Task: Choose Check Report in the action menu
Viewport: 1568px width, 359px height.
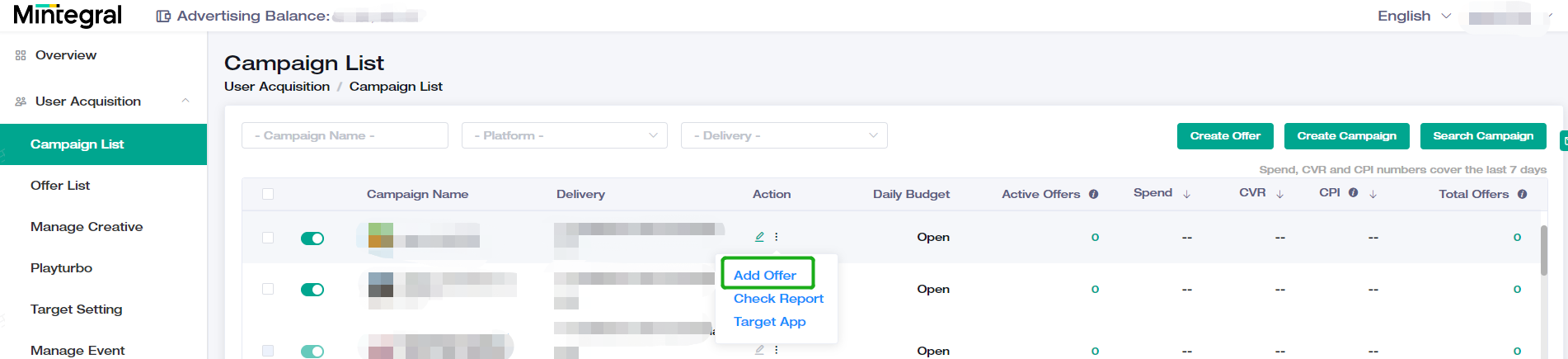Action: [x=778, y=299]
